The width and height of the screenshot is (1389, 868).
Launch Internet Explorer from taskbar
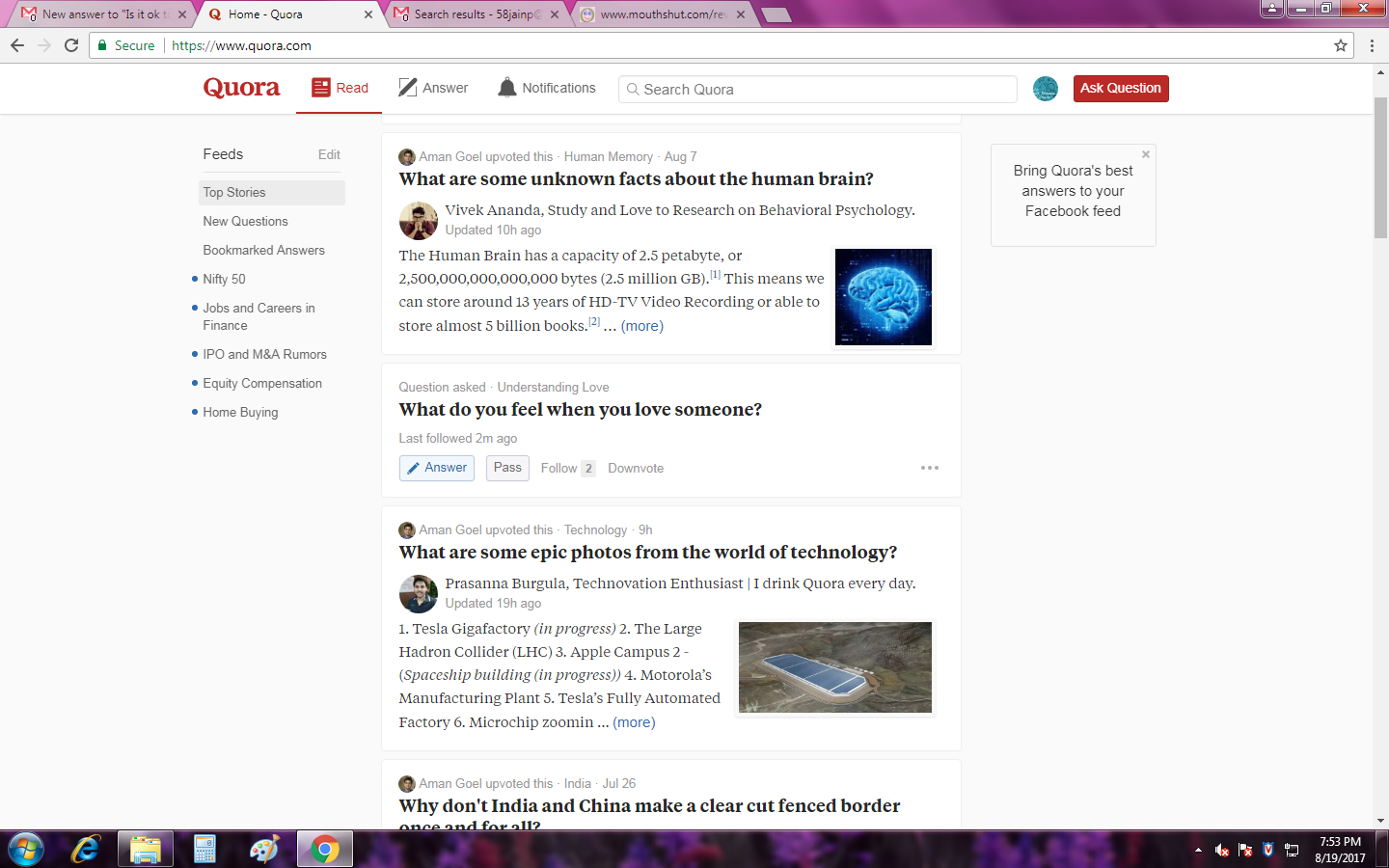click(86, 850)
